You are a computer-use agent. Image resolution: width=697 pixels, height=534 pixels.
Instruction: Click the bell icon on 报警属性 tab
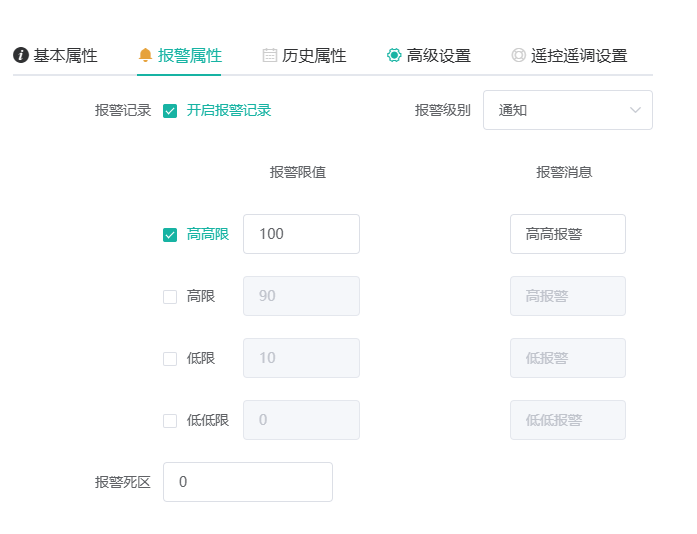point(145,55)
